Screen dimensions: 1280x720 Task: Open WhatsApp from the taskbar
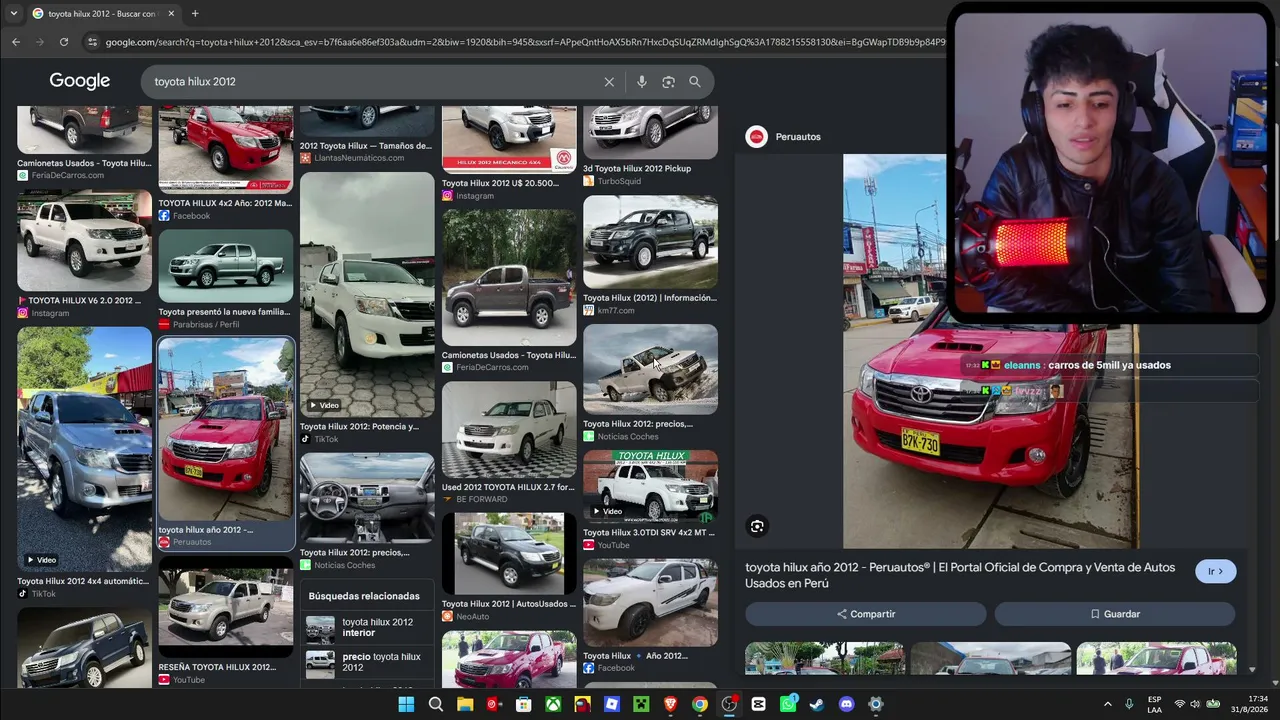[x=788, y=704]
